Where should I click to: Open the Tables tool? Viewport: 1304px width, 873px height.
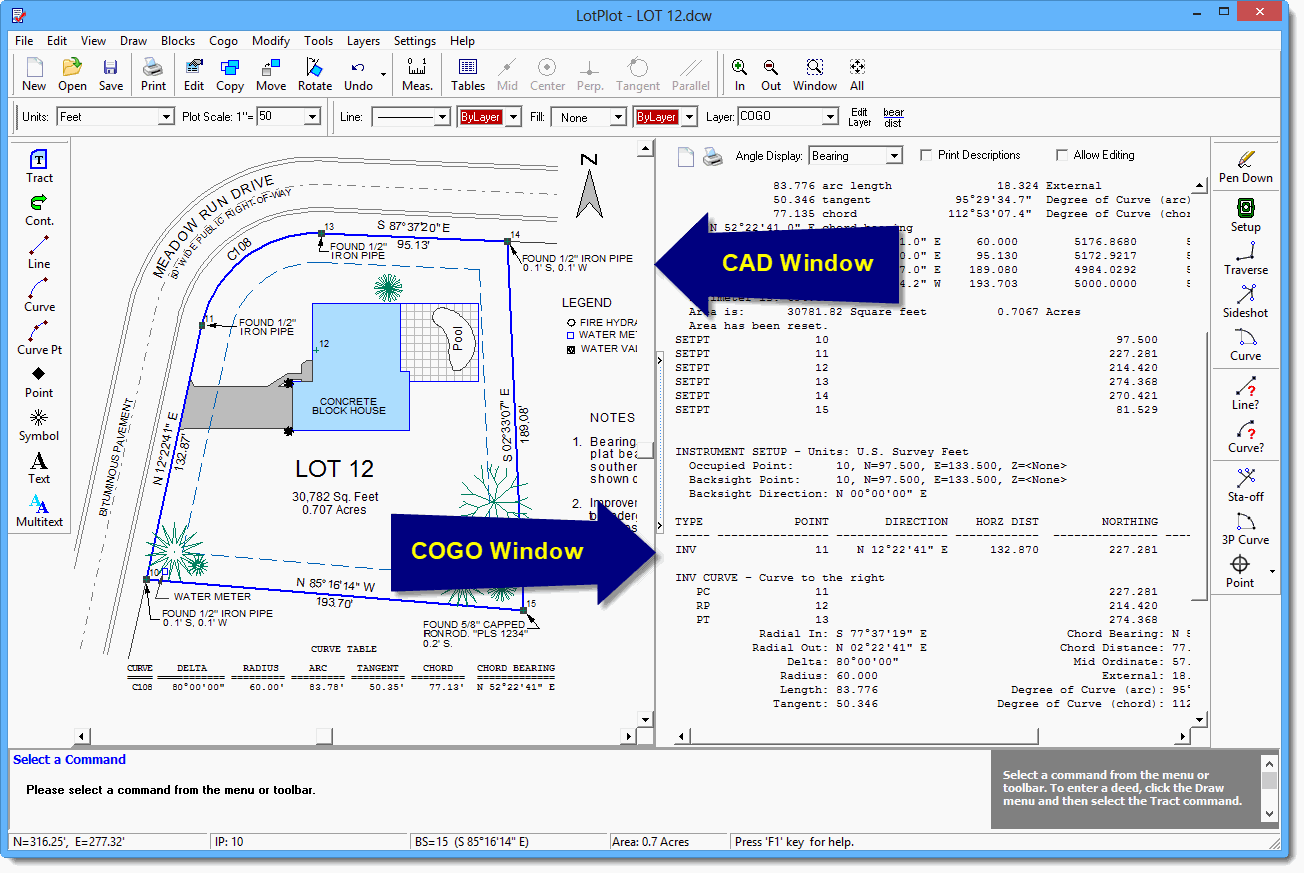(x=467, y=74)
